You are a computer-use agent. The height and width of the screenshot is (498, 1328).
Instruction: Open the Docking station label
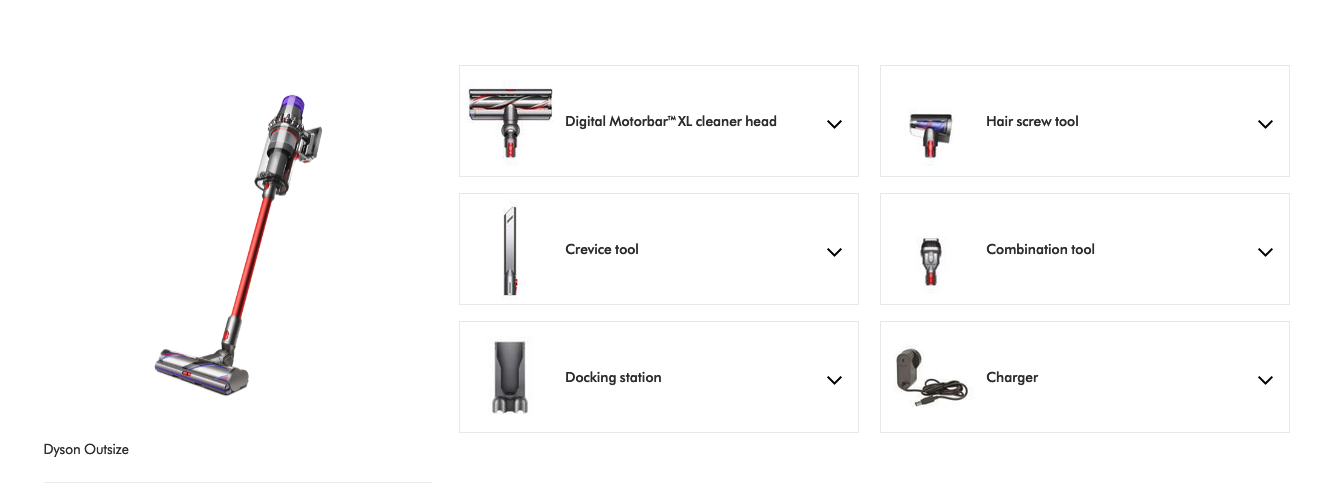(x=613, y=378)
